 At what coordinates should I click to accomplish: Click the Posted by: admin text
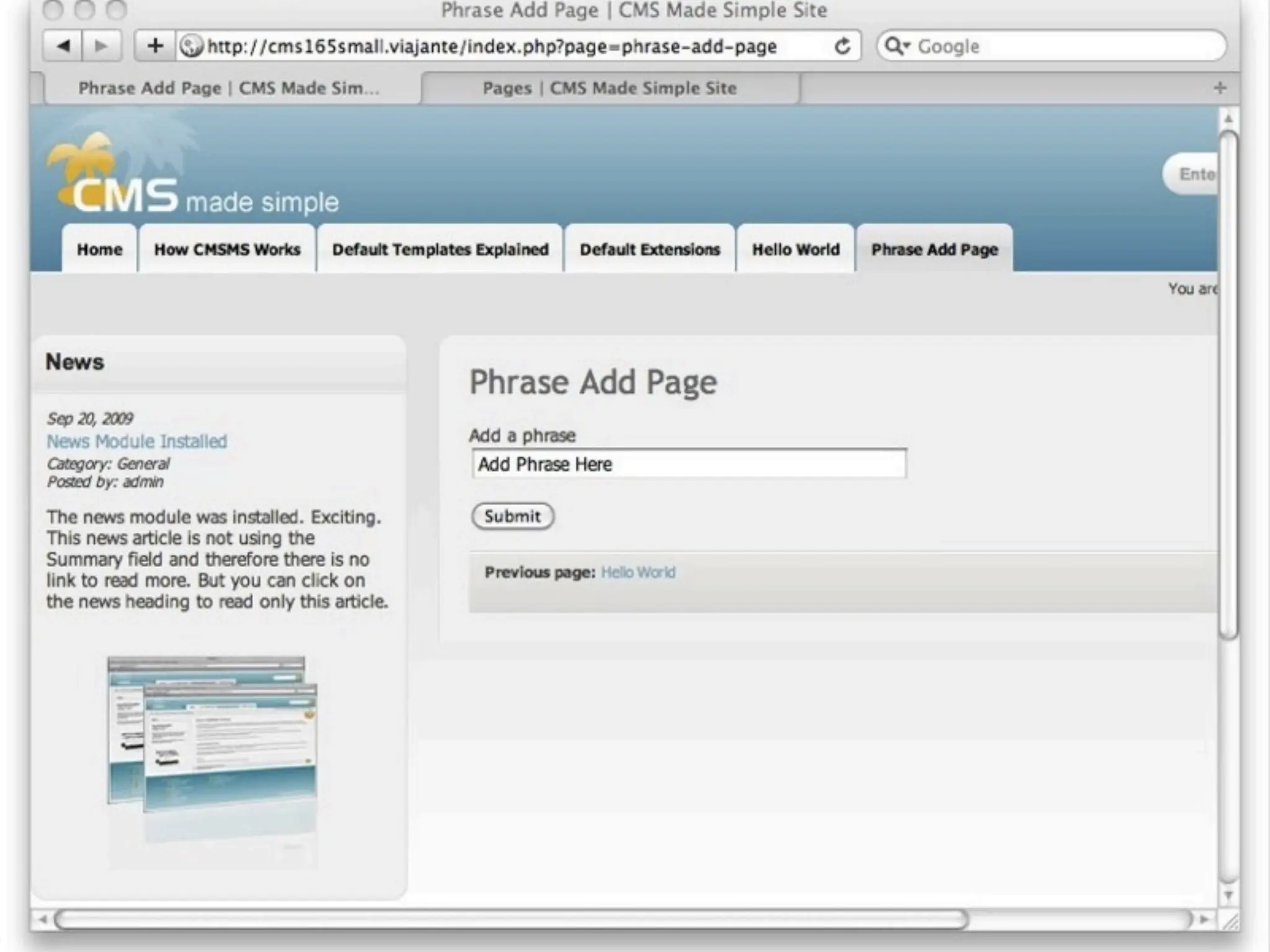105,482
